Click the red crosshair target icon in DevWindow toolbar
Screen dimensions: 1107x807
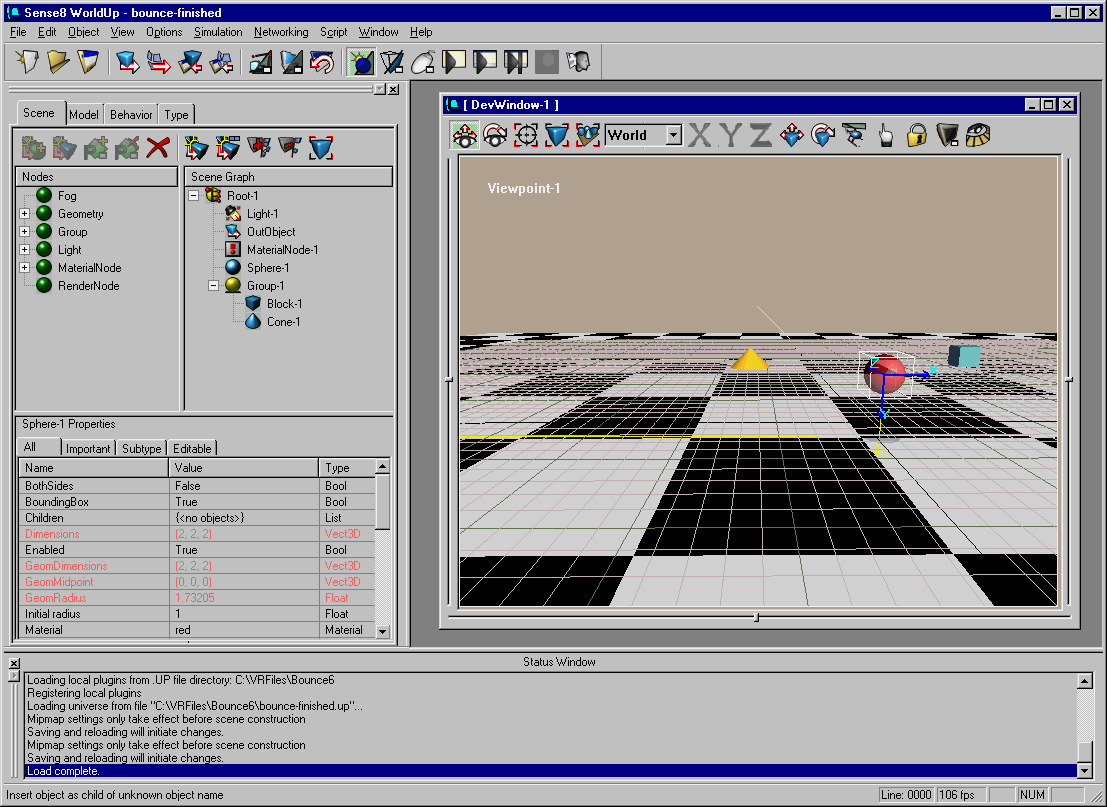(526, 135)
